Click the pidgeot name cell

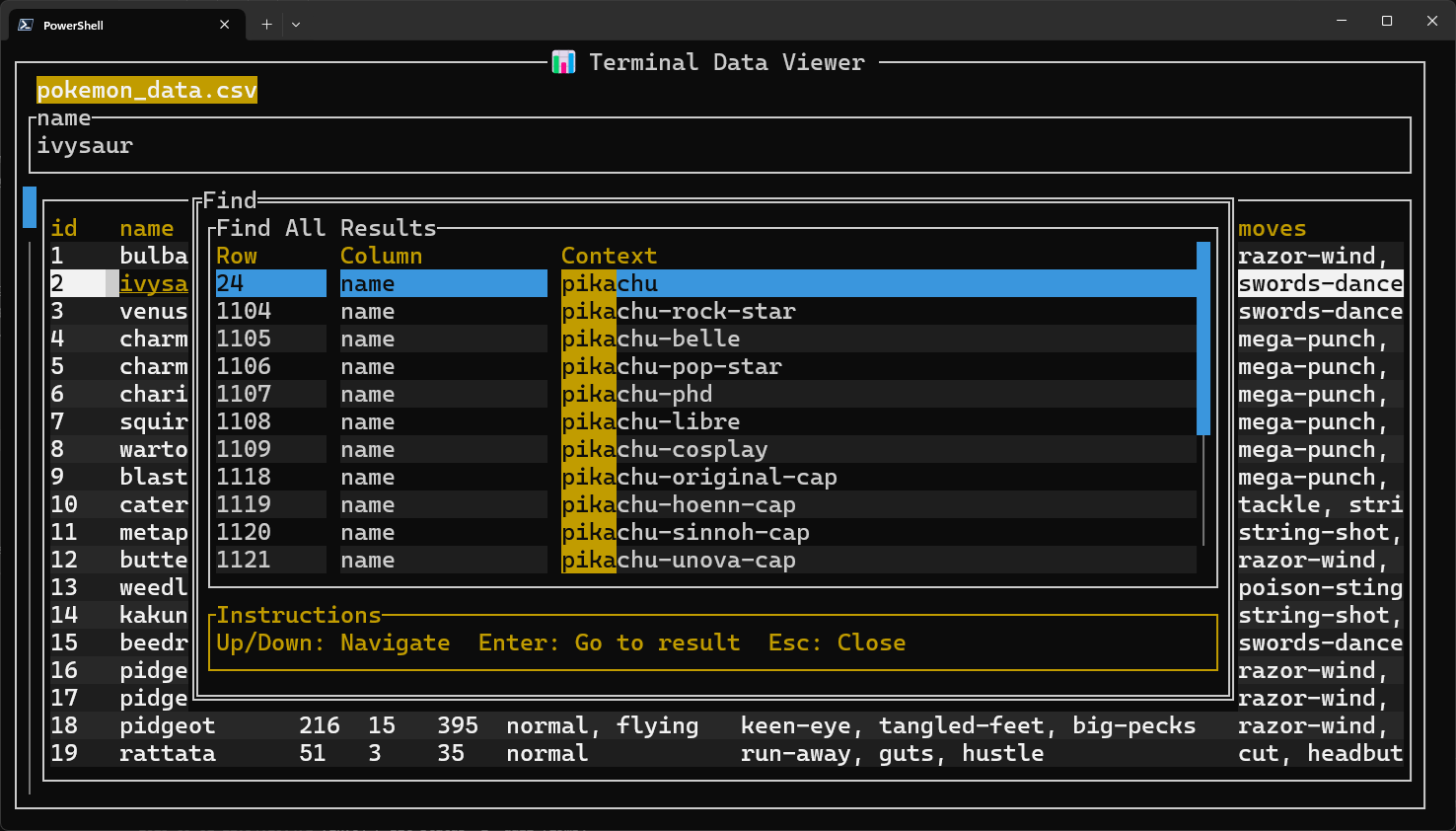(168, 725)
